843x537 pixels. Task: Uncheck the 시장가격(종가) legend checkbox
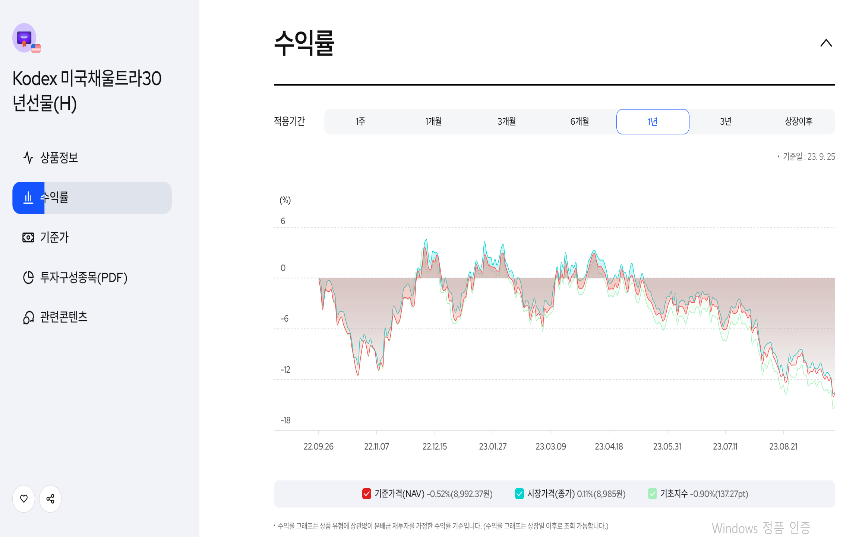point(519,493)
